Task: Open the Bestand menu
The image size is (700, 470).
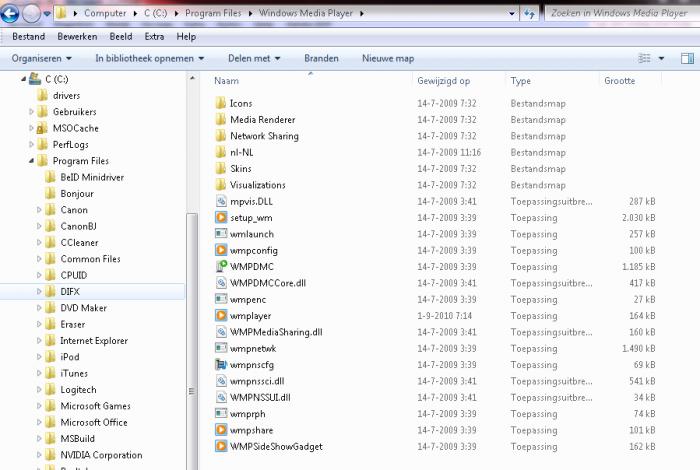Action: (x=29, y=37)
